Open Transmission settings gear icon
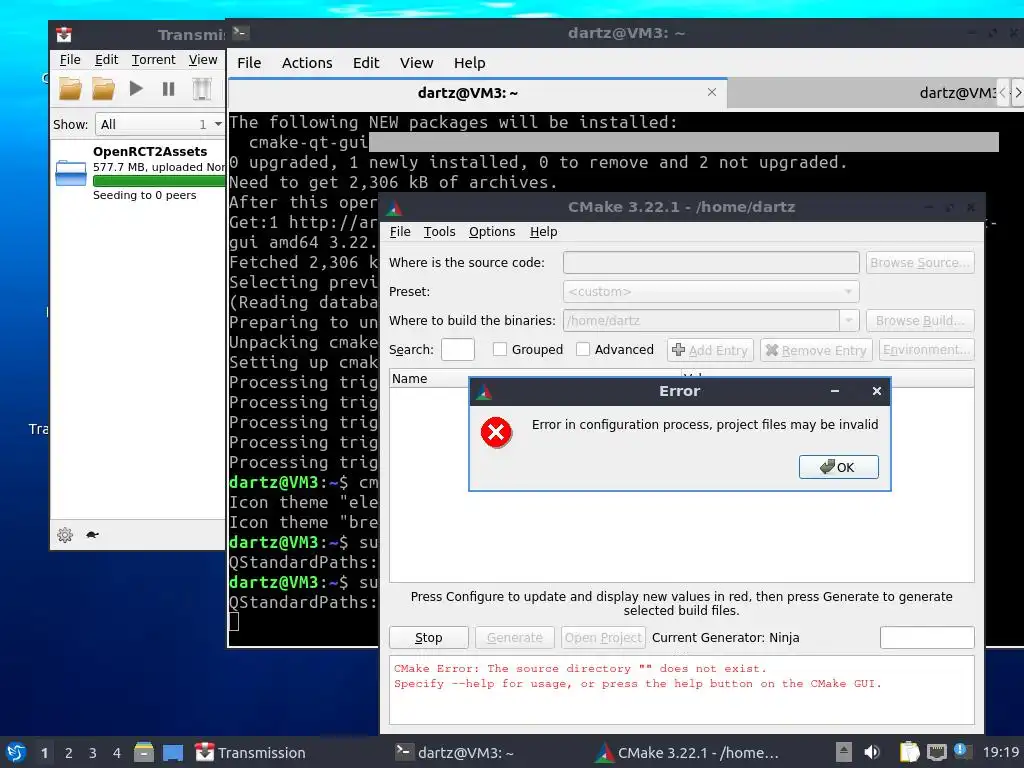 point(65,535)
